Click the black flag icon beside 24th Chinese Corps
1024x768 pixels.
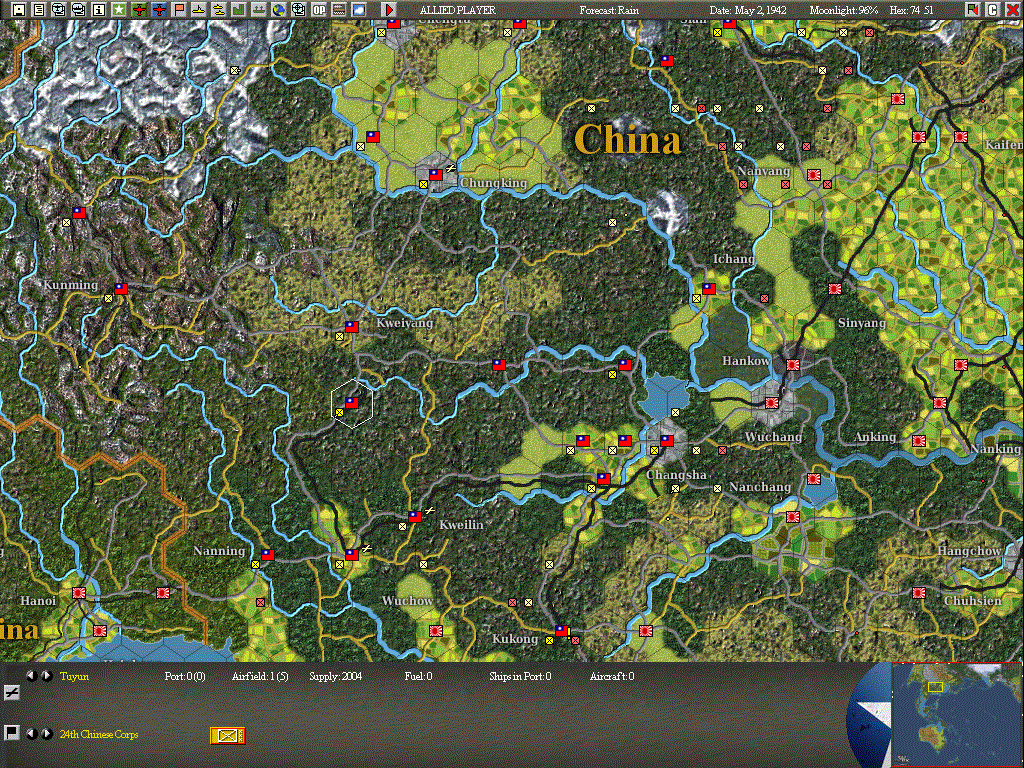coord(11,733)
